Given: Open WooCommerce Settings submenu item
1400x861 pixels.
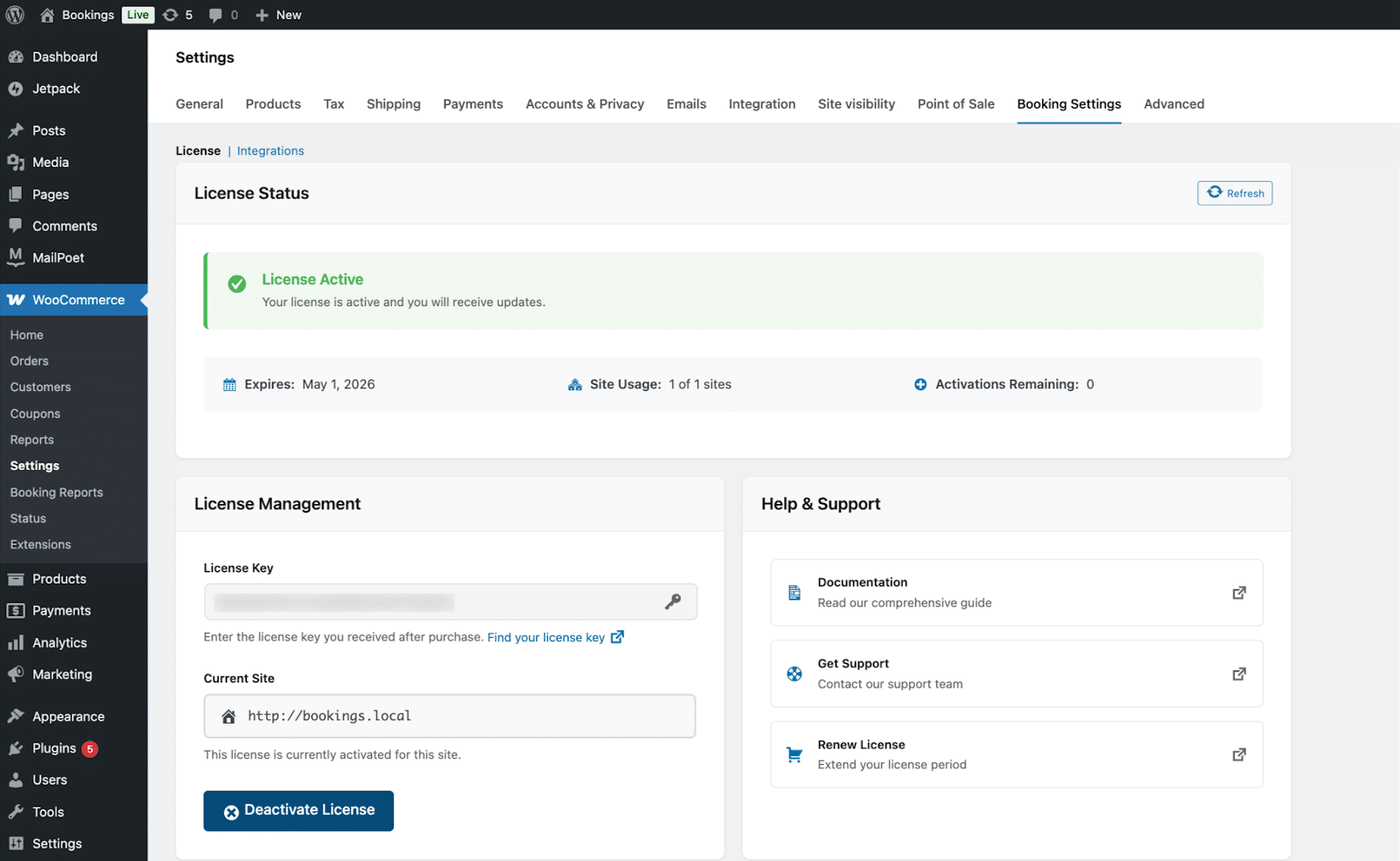Looking at the screenshot, I should tap(35, 466).
